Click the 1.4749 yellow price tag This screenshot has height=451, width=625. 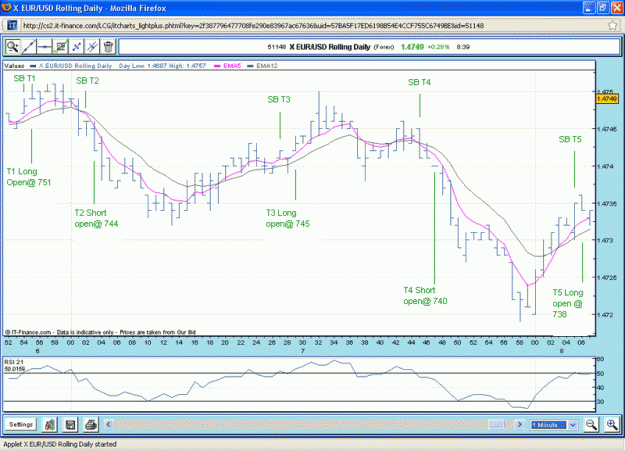(x=607, y=98)
